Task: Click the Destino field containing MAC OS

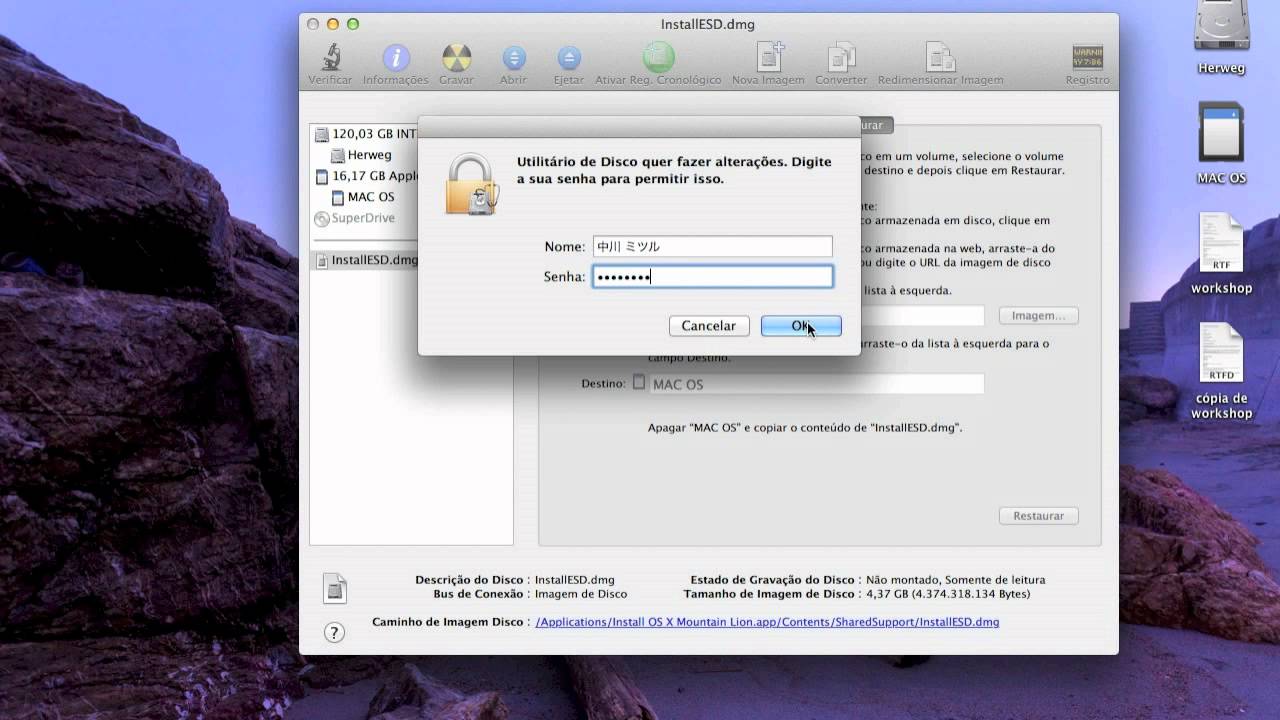Action: point(817,384)
